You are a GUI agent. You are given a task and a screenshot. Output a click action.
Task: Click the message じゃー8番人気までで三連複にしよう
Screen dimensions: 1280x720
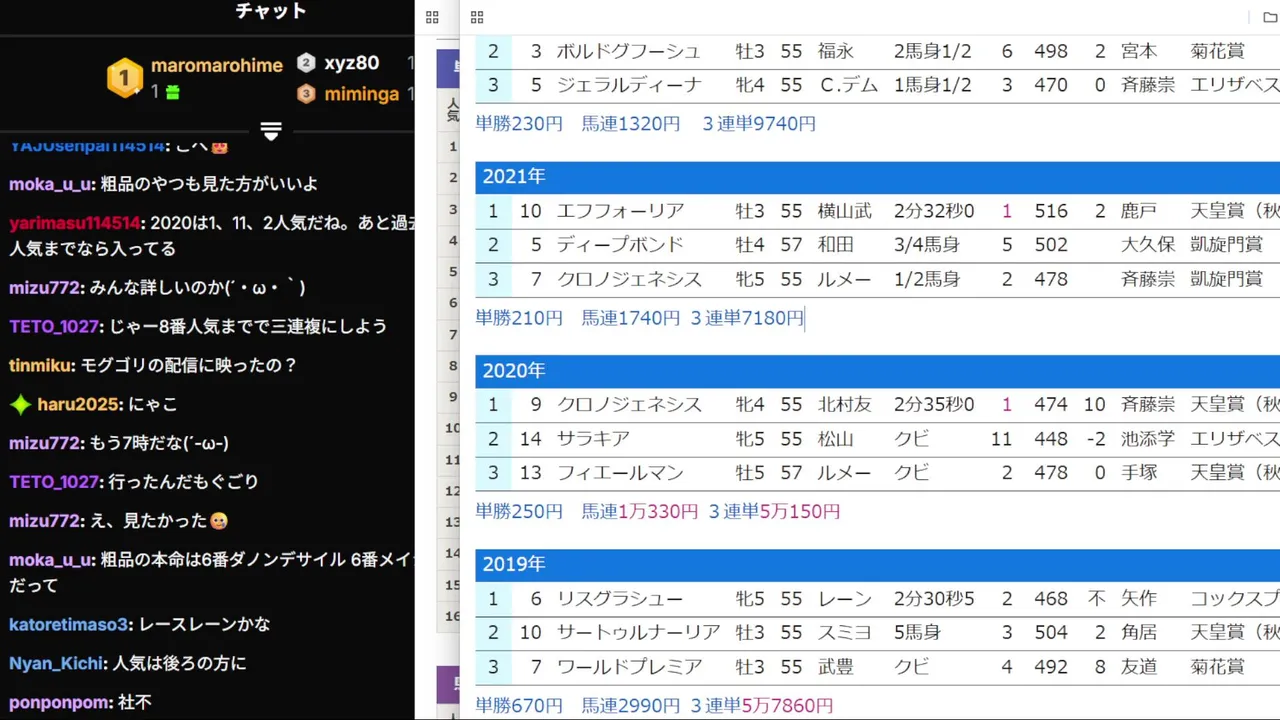click(x=246, y=326)
